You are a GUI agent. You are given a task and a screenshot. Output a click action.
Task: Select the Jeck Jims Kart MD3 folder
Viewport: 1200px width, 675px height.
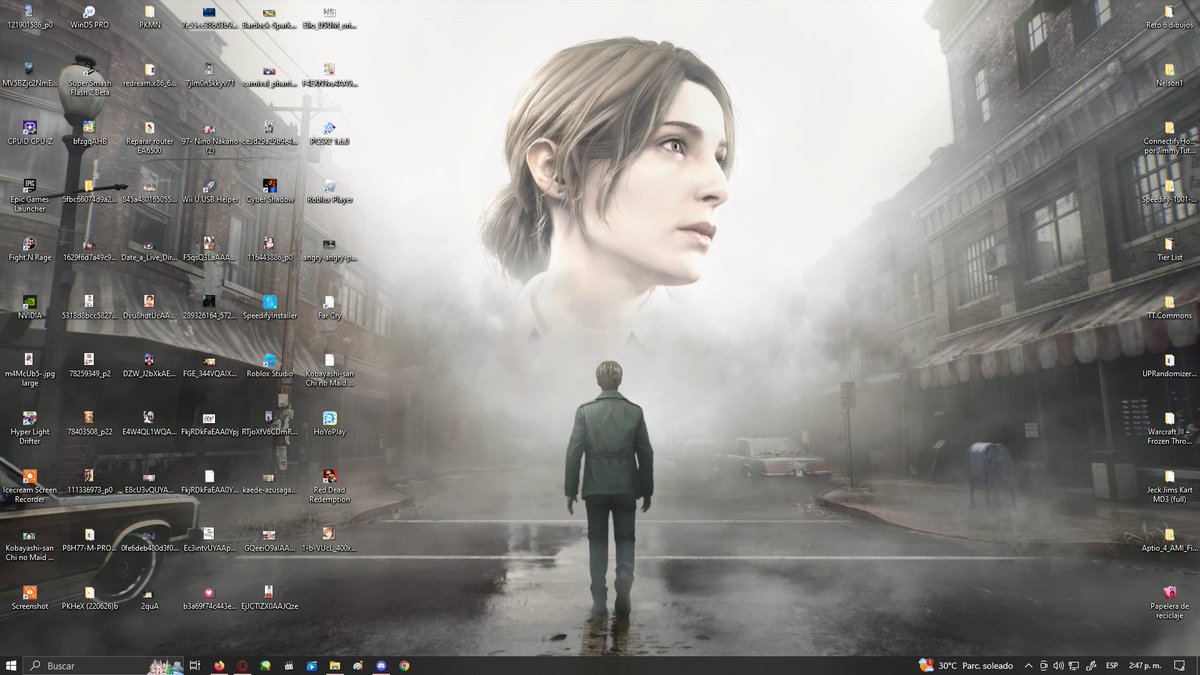[x=1169, y=485]
